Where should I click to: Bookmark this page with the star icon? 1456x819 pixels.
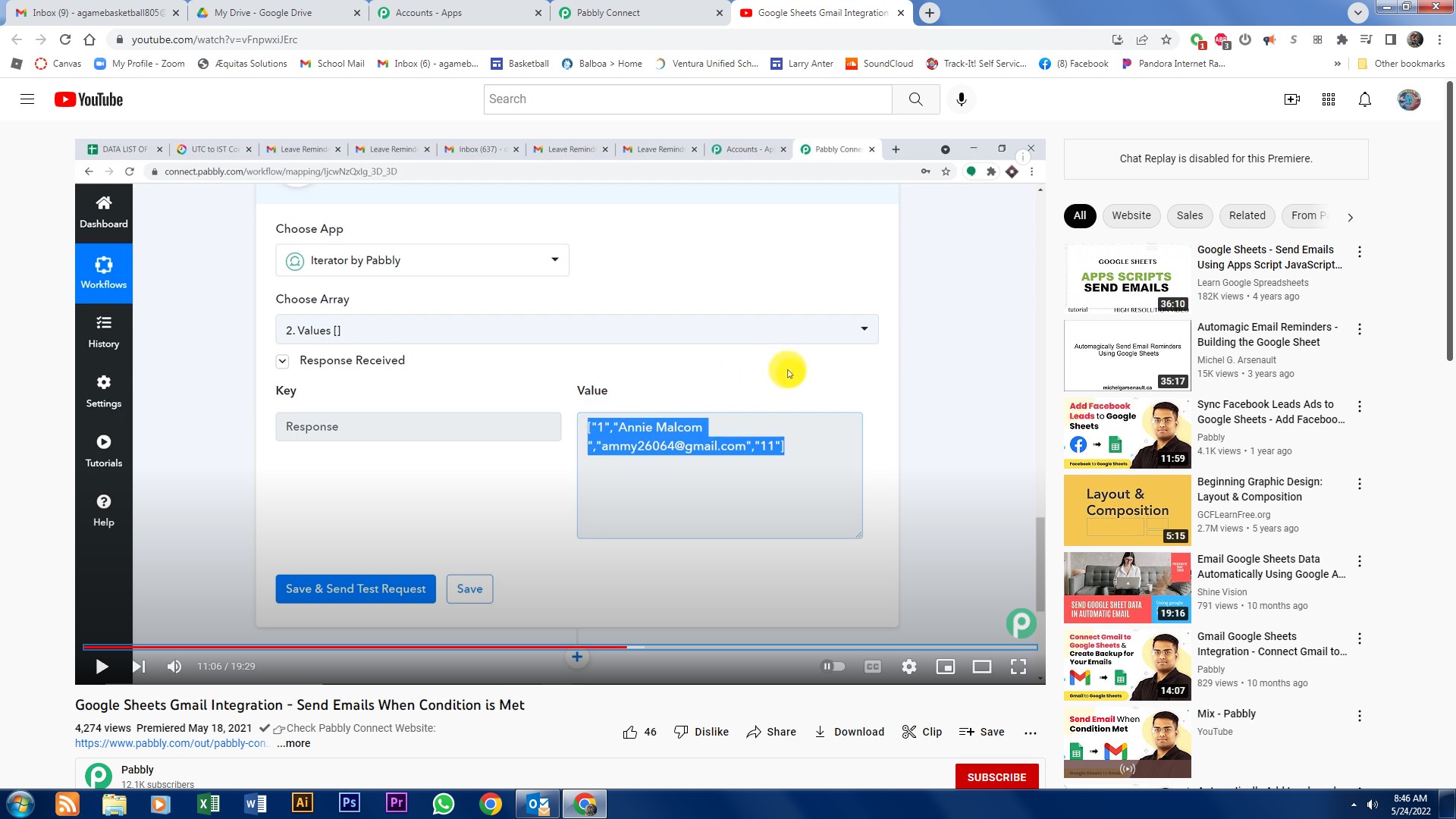pos(1166,39)
